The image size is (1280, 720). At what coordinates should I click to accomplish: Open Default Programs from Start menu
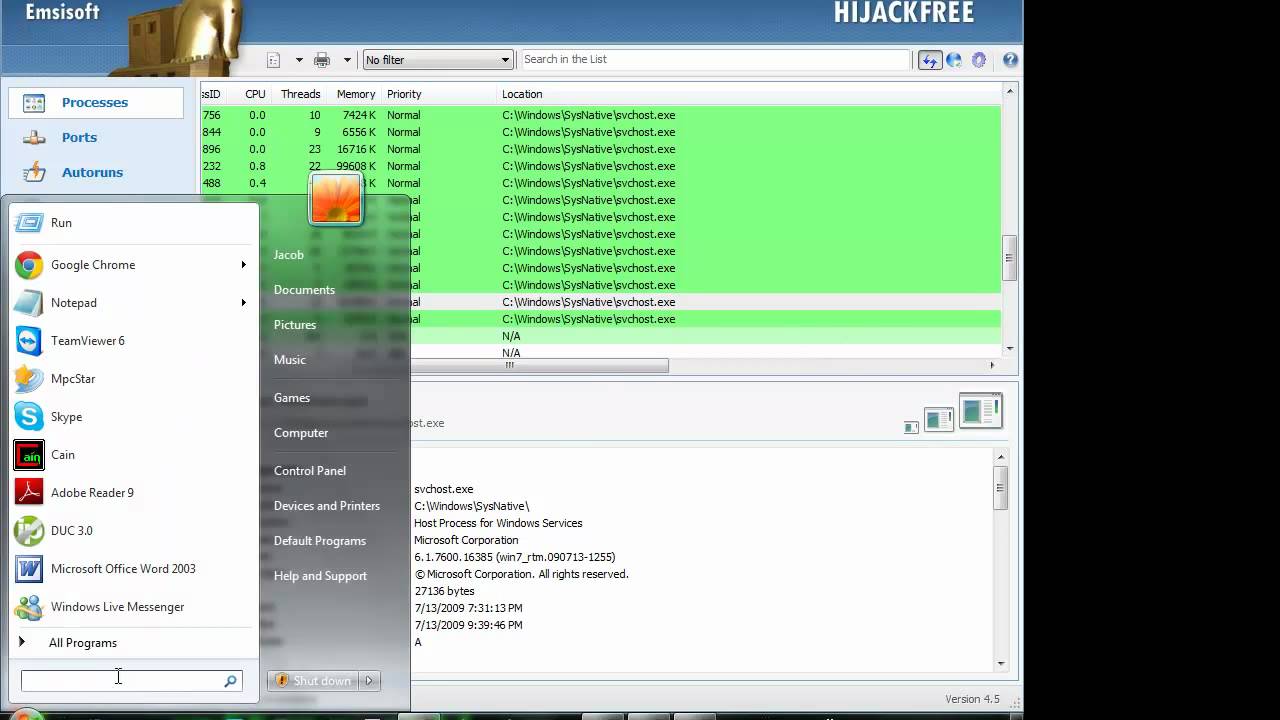click(320, 541)
